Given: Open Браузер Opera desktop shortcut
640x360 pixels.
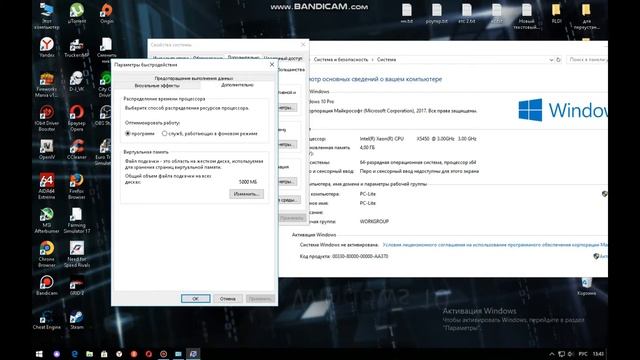Looking at the screenshot, I should pyautogui.click(x=76, y=118).
